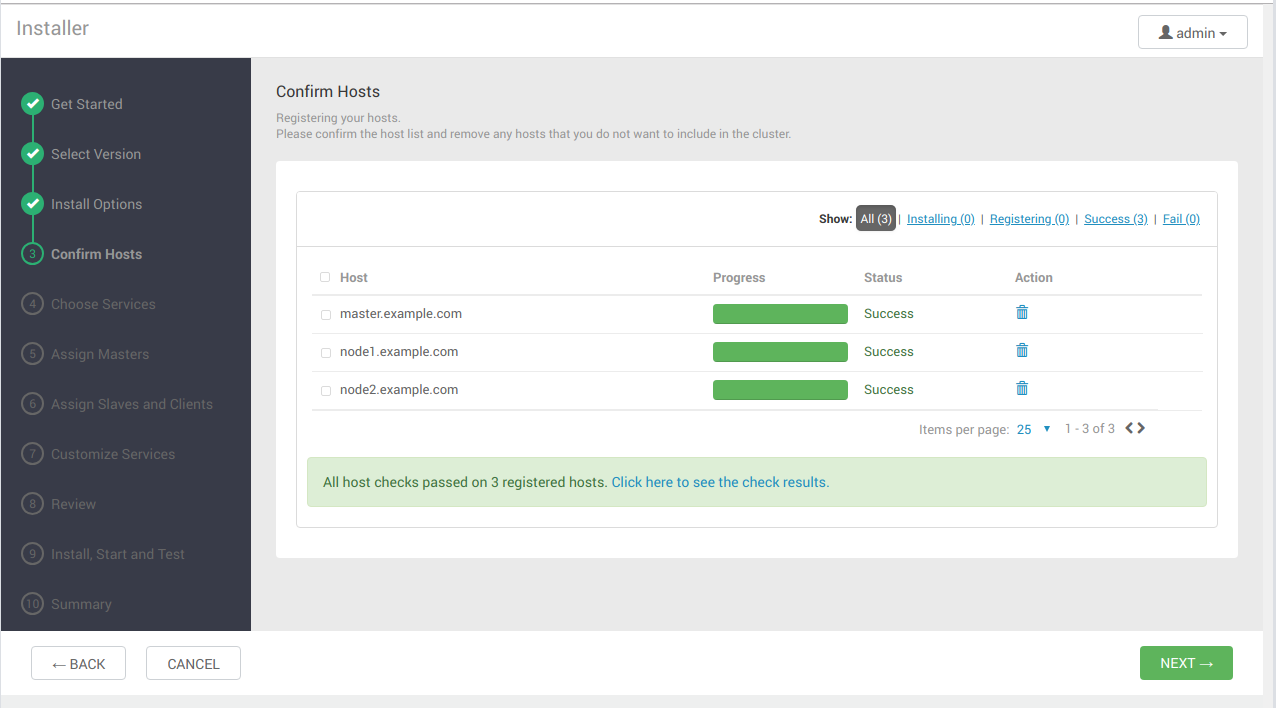Click master.example.com progress bar
Screen dimensions: 1276x708
tap(780, 314)
